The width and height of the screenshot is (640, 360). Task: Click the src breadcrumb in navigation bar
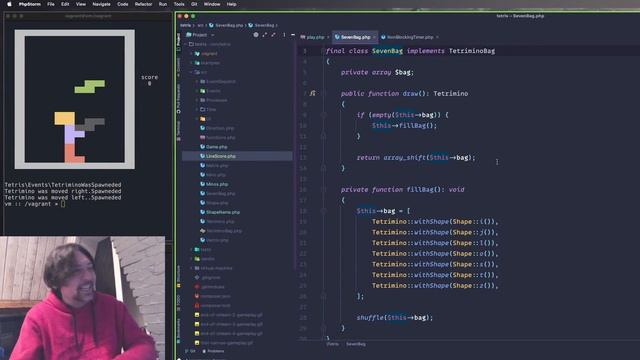pos(200,25)
